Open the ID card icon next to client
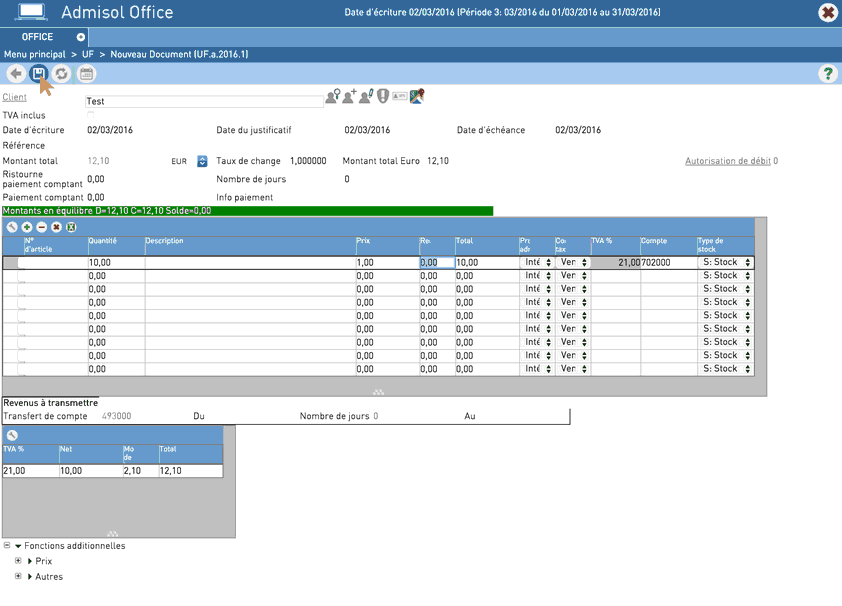 click(400, 96)
